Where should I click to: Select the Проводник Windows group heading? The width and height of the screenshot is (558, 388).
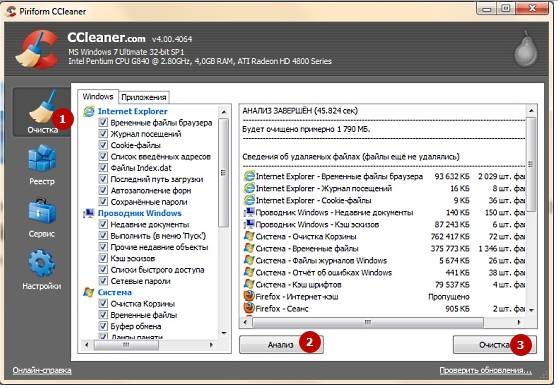[140, 213]
